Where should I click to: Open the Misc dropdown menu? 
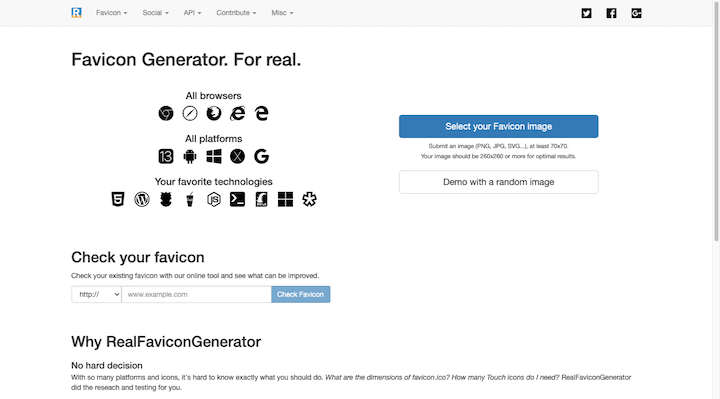(x=282, y=13)
